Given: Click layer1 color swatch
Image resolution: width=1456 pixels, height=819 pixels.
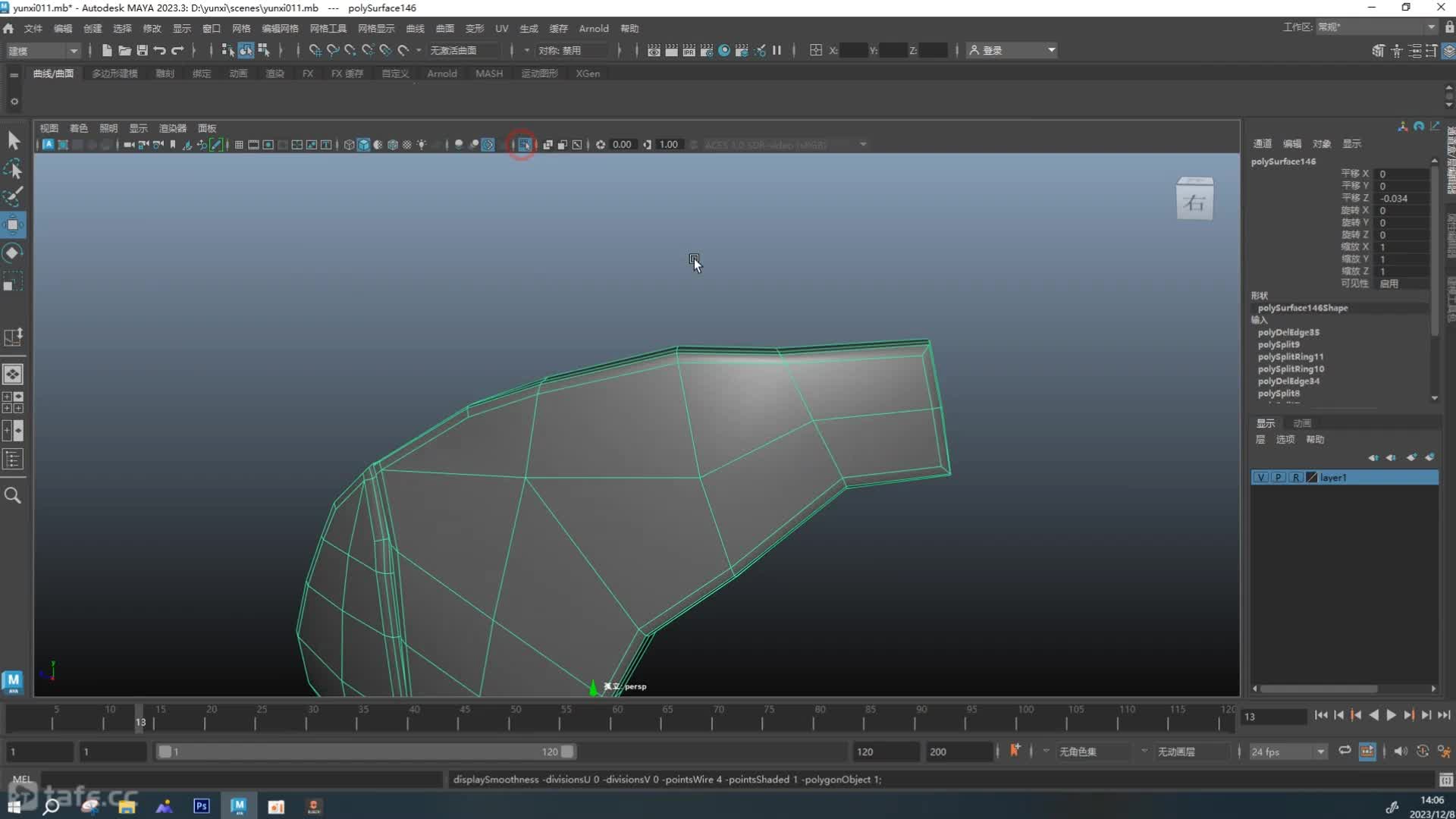Looking at the screenshot, I should click(x=1312, y=478).
